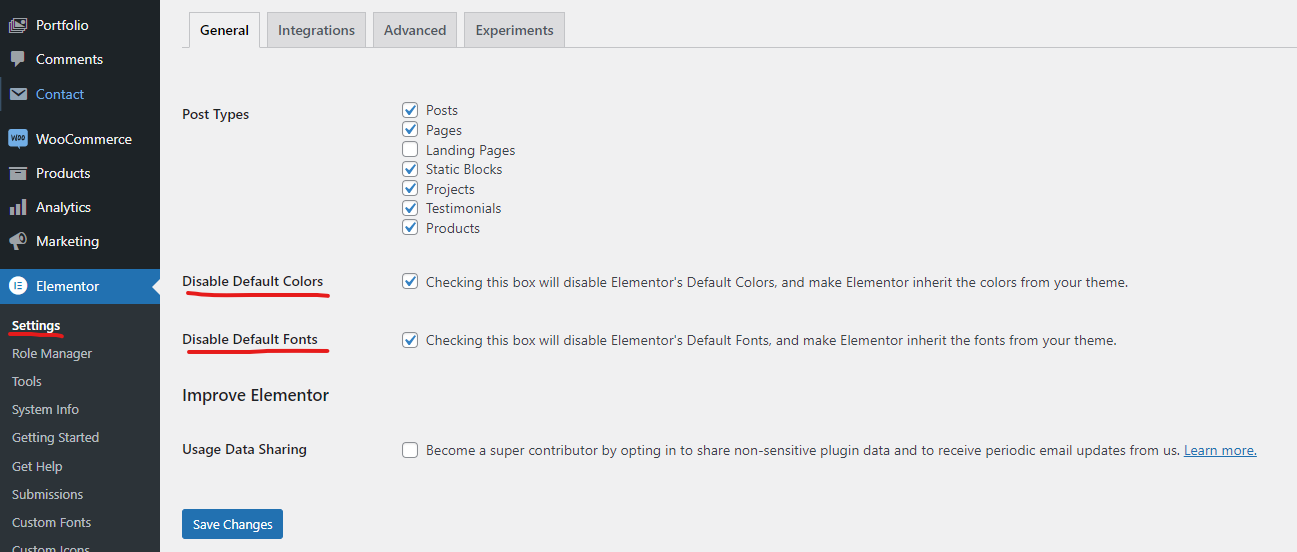
Task: Enable the Landing Pages post type
Action: (410, 150)
